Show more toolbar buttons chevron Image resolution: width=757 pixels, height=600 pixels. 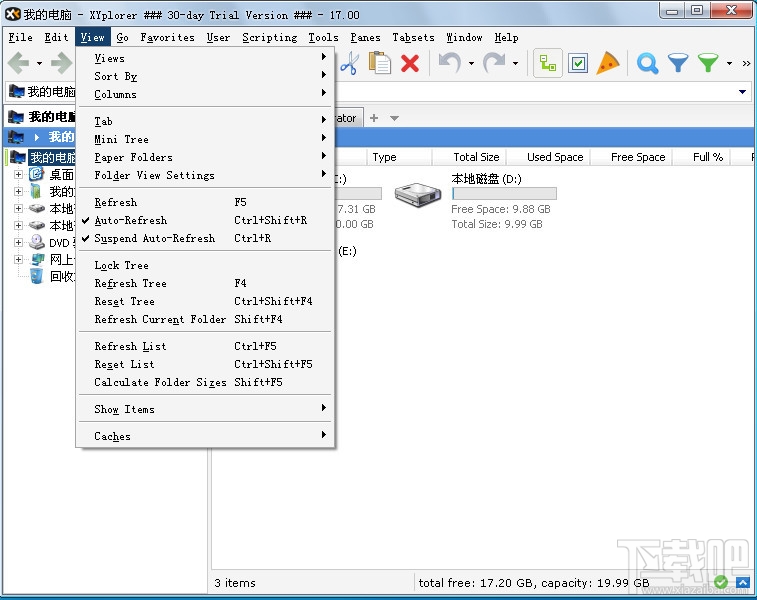pyautogui.click(x=746, y=63)
